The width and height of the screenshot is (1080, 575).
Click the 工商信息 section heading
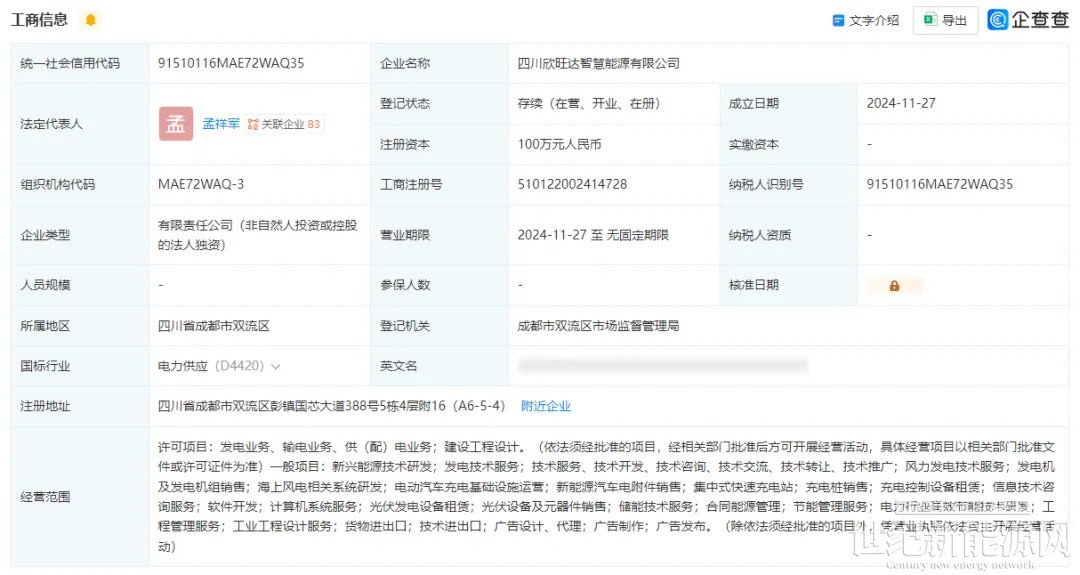[39, 20]
